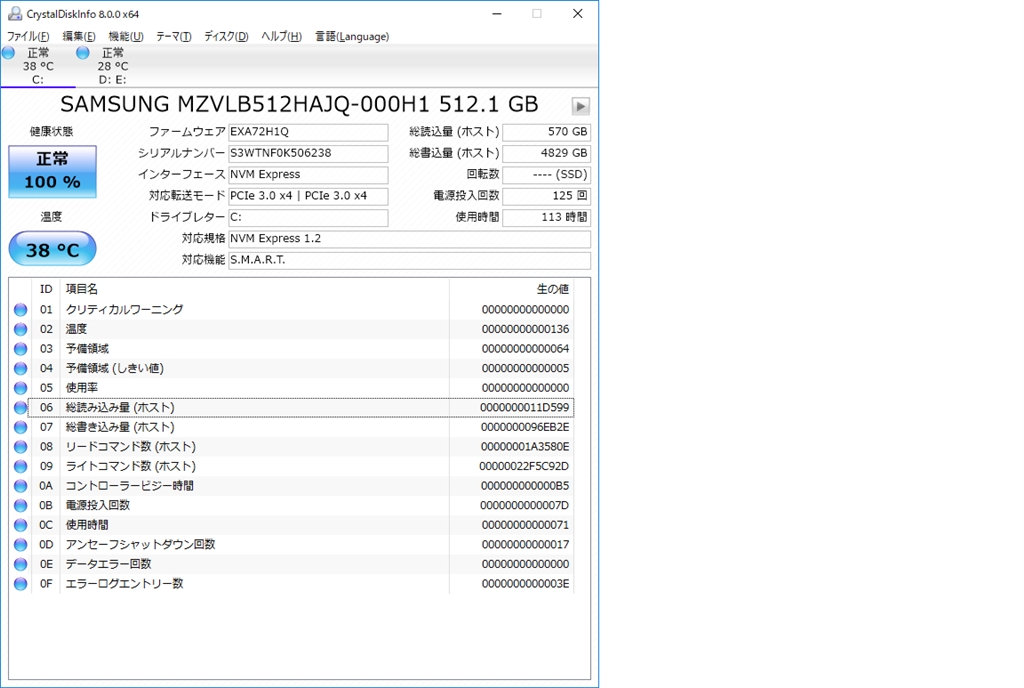
Task: Click the status dot for 総書き込み量 (ホスト) row
Action: click(21, 428)
